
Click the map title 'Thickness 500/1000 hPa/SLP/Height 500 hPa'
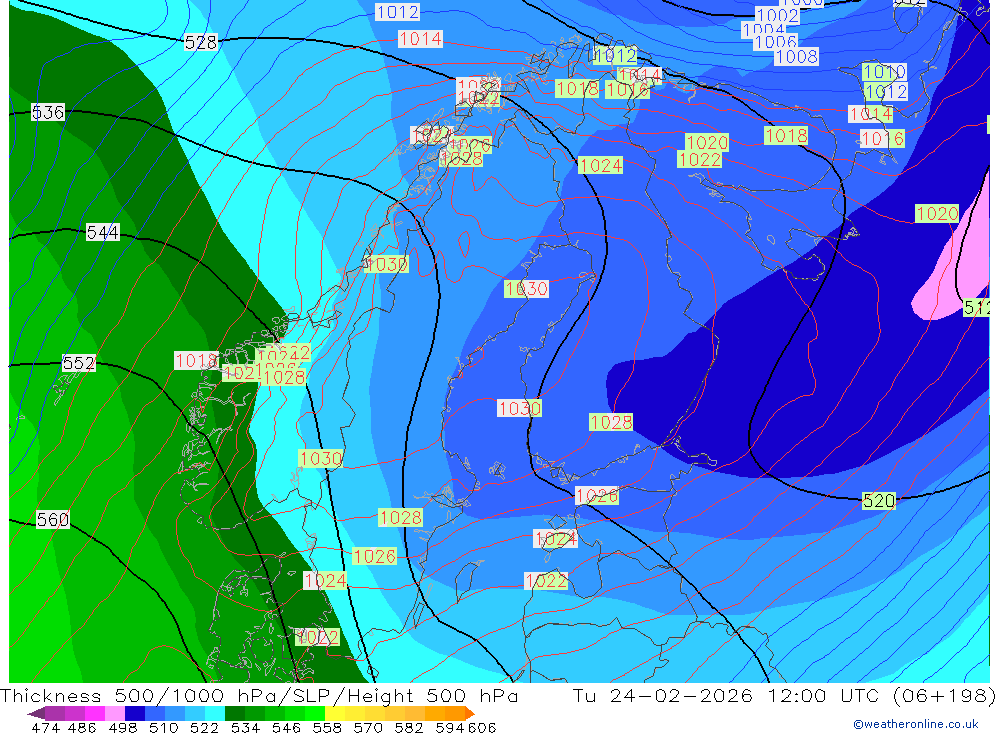coord(259,695)
